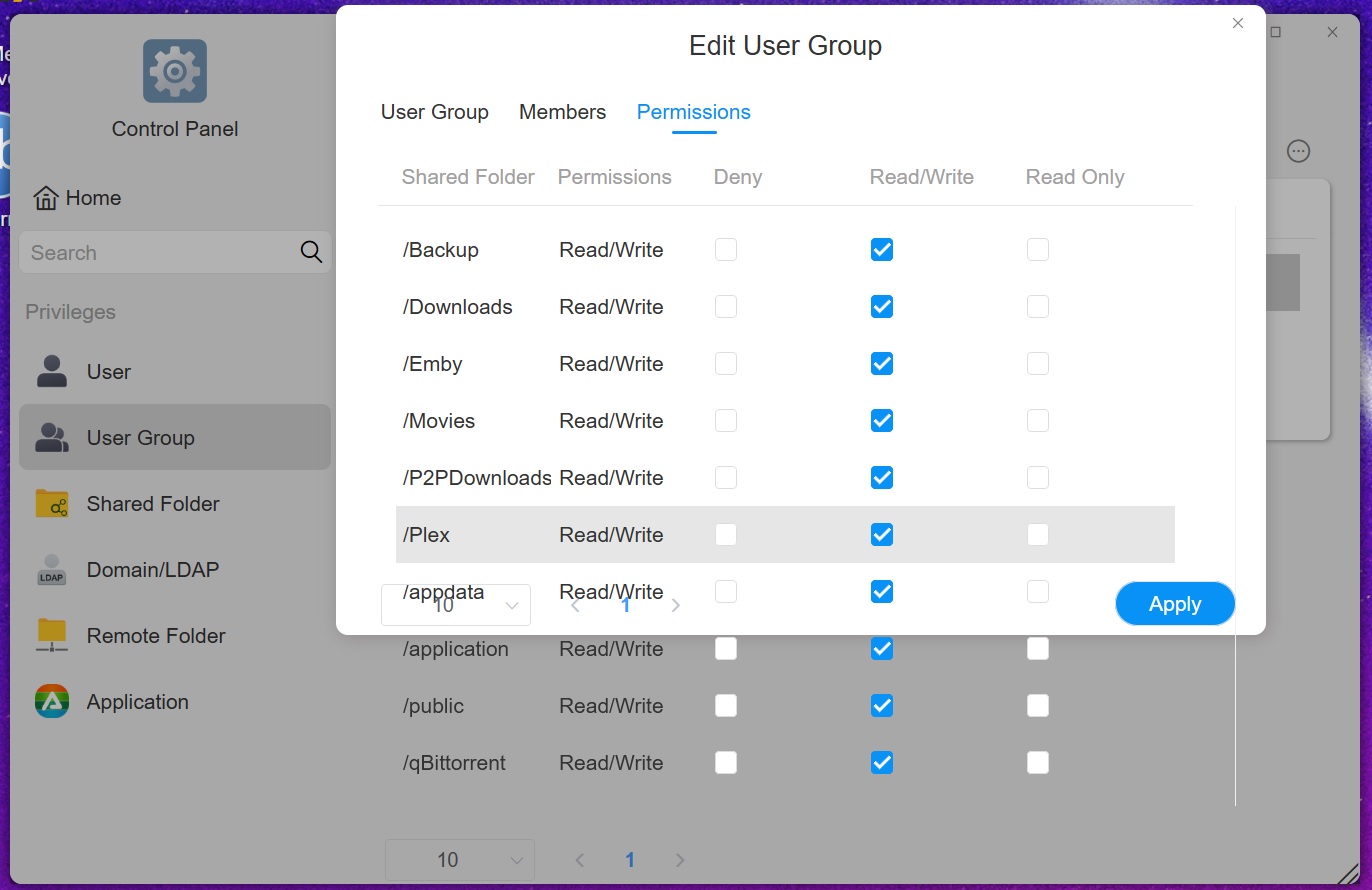Click the next-page arrow overlapping the /appdata row
1372x890 pixels.
tap(676, 605)
